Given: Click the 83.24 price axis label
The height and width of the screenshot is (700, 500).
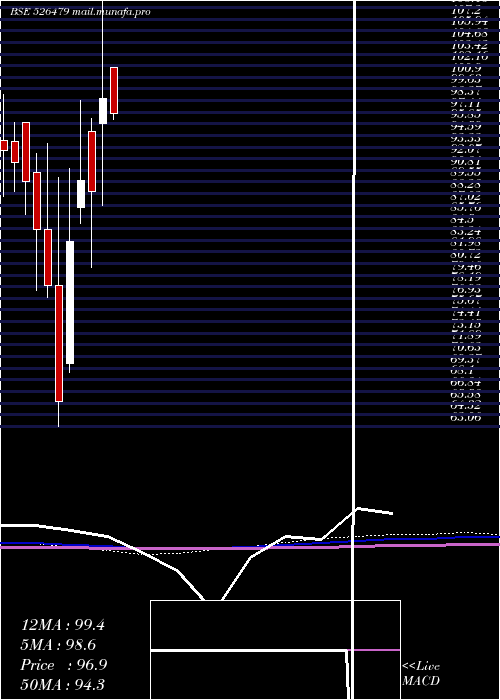Looking at the screenshot, I should (466, 232).
